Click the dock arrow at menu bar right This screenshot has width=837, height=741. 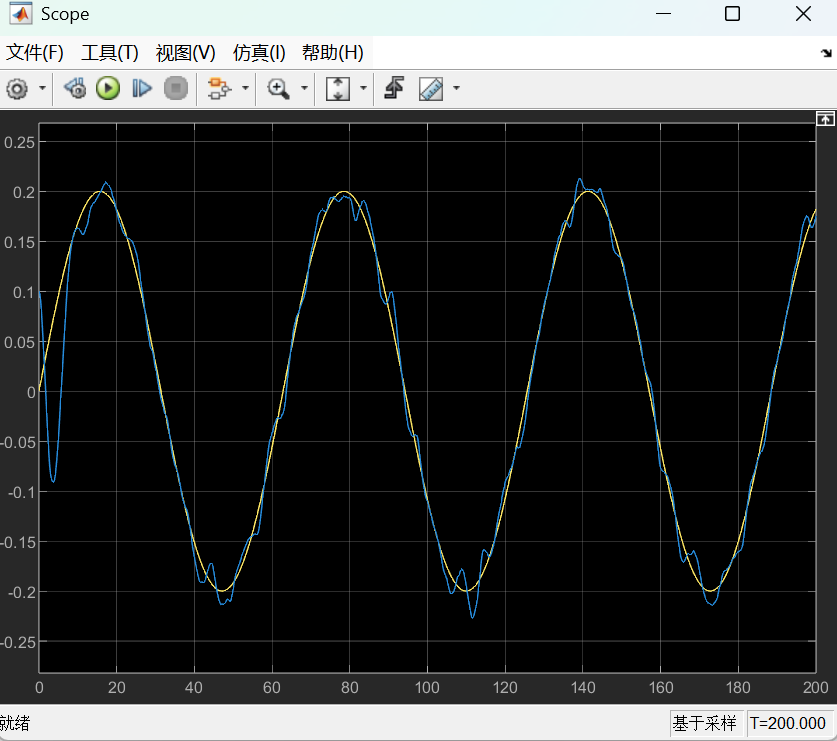coord(826,54)
